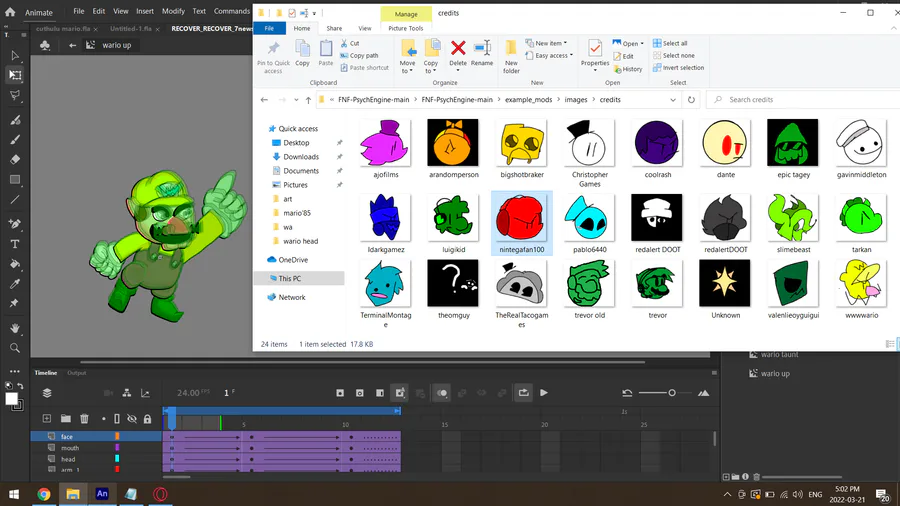Select the Text tool in Animate
Screen dimensions: 900x506
(x=15, y=244)
